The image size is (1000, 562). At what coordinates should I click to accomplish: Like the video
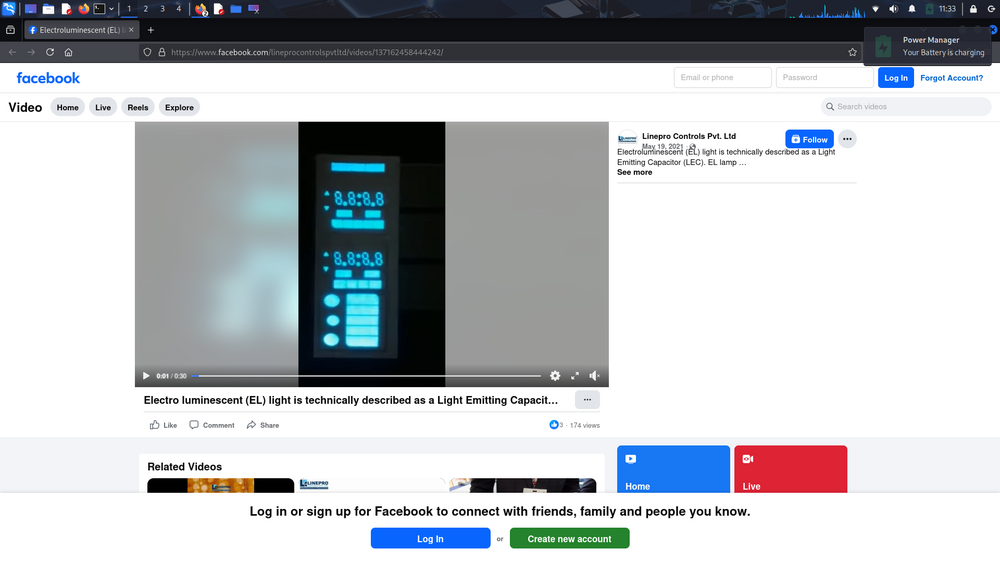pos(163,425)
